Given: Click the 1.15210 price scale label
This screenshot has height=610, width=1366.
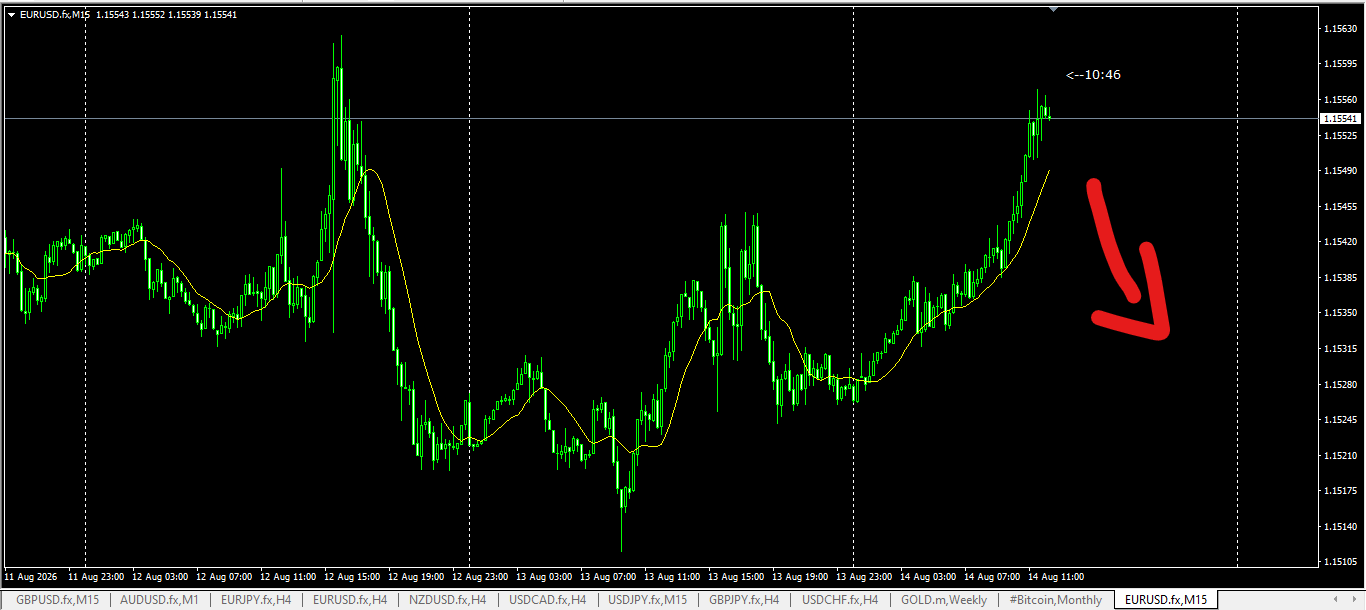Looking at the screenshot, I should click(1339, 456).
